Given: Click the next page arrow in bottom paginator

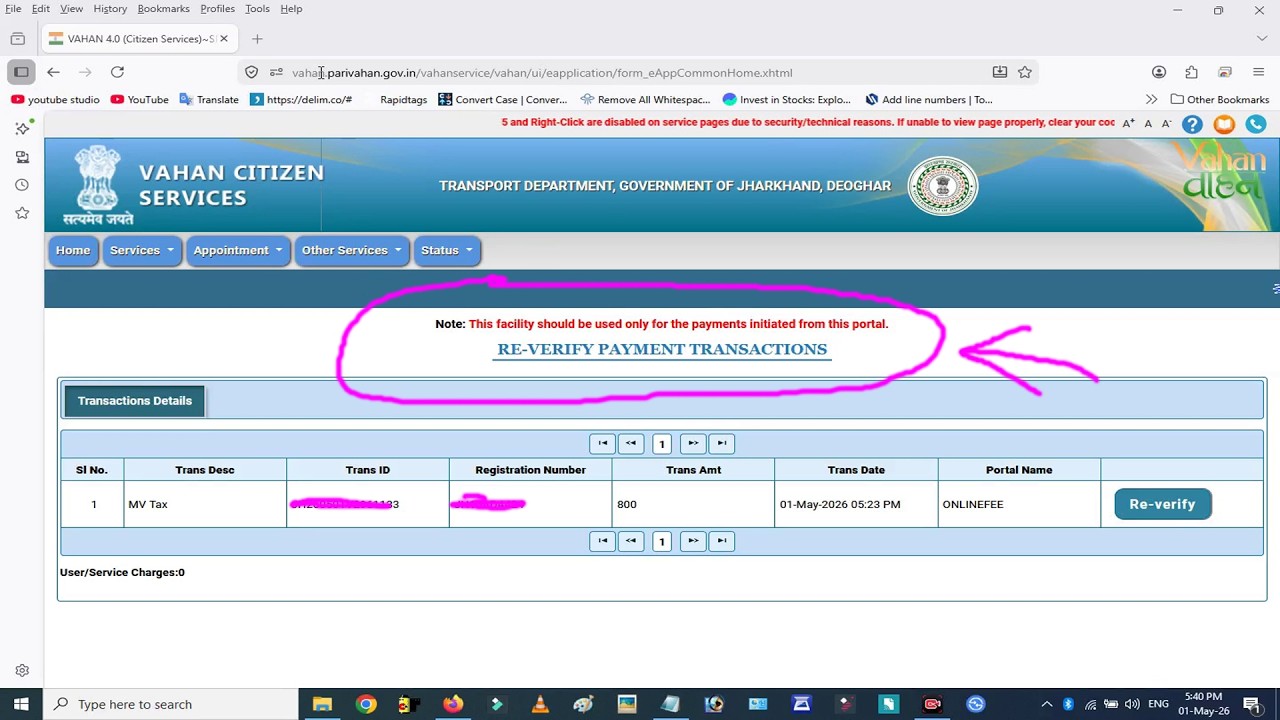Looking at the screenshot, I should pos(692,541).
